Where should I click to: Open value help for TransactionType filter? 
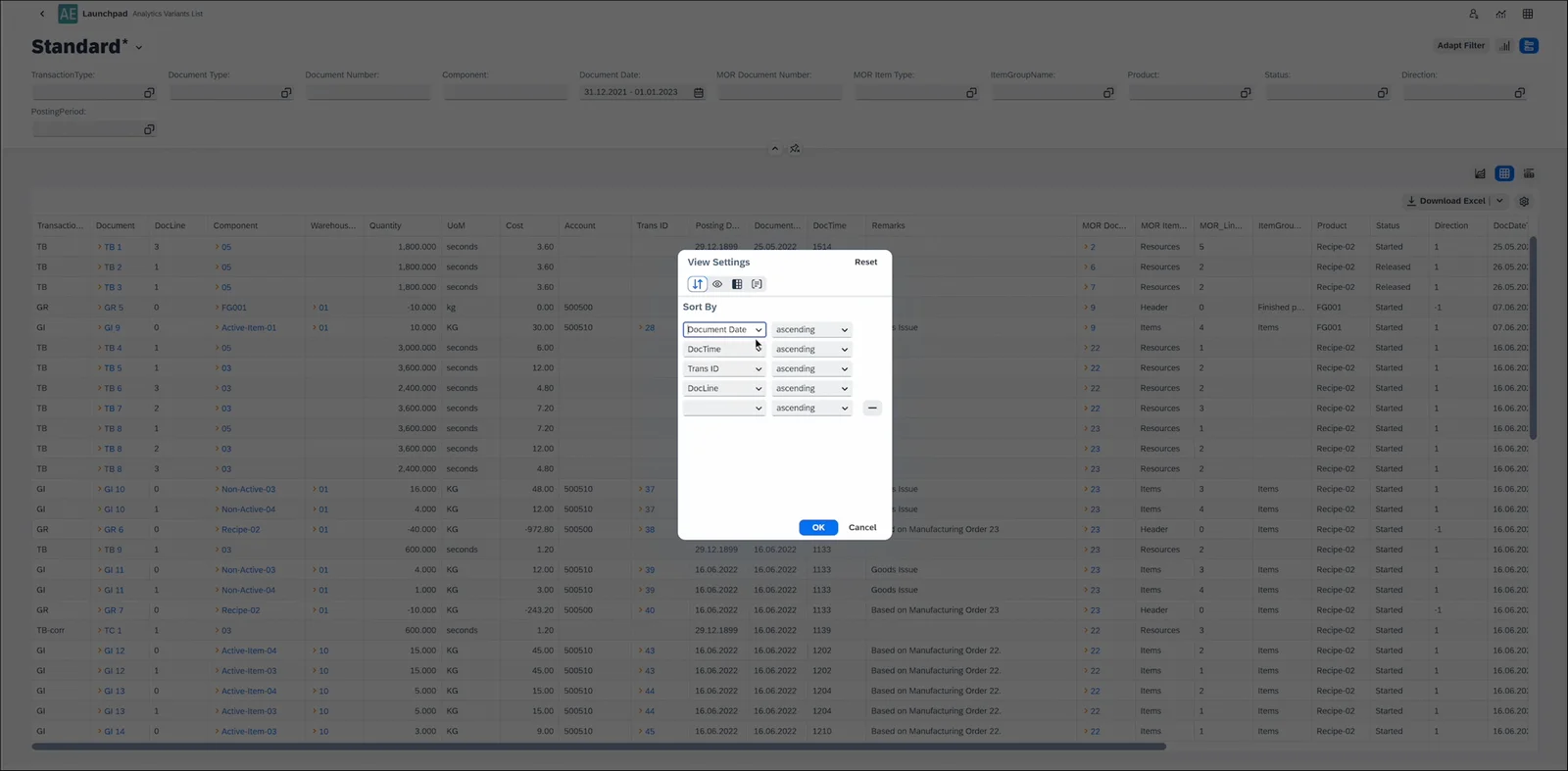pyautogui.click(x=149, y=93)
